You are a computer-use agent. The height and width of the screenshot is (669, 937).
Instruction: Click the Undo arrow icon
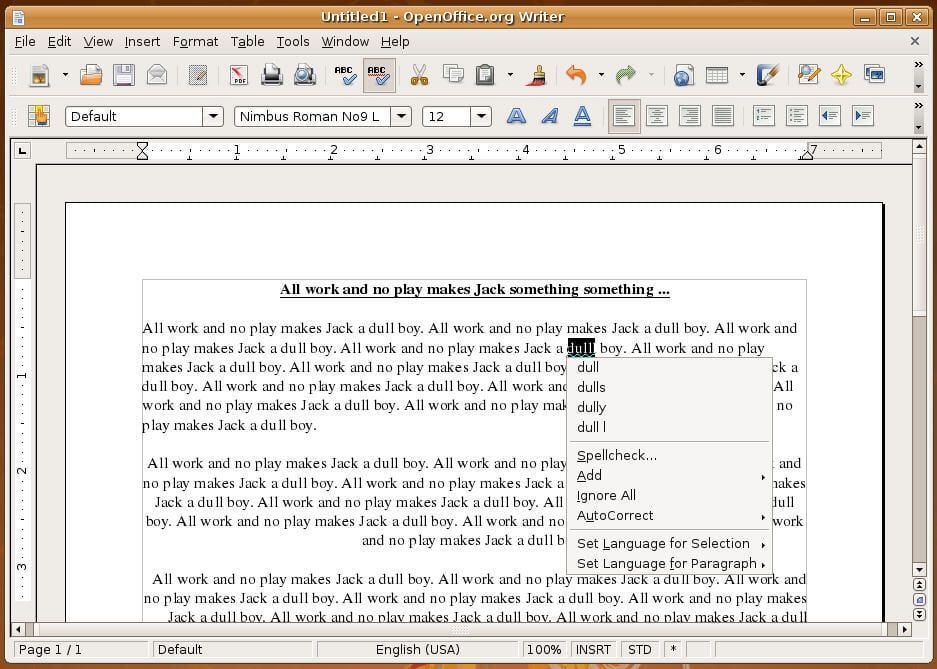576,75
